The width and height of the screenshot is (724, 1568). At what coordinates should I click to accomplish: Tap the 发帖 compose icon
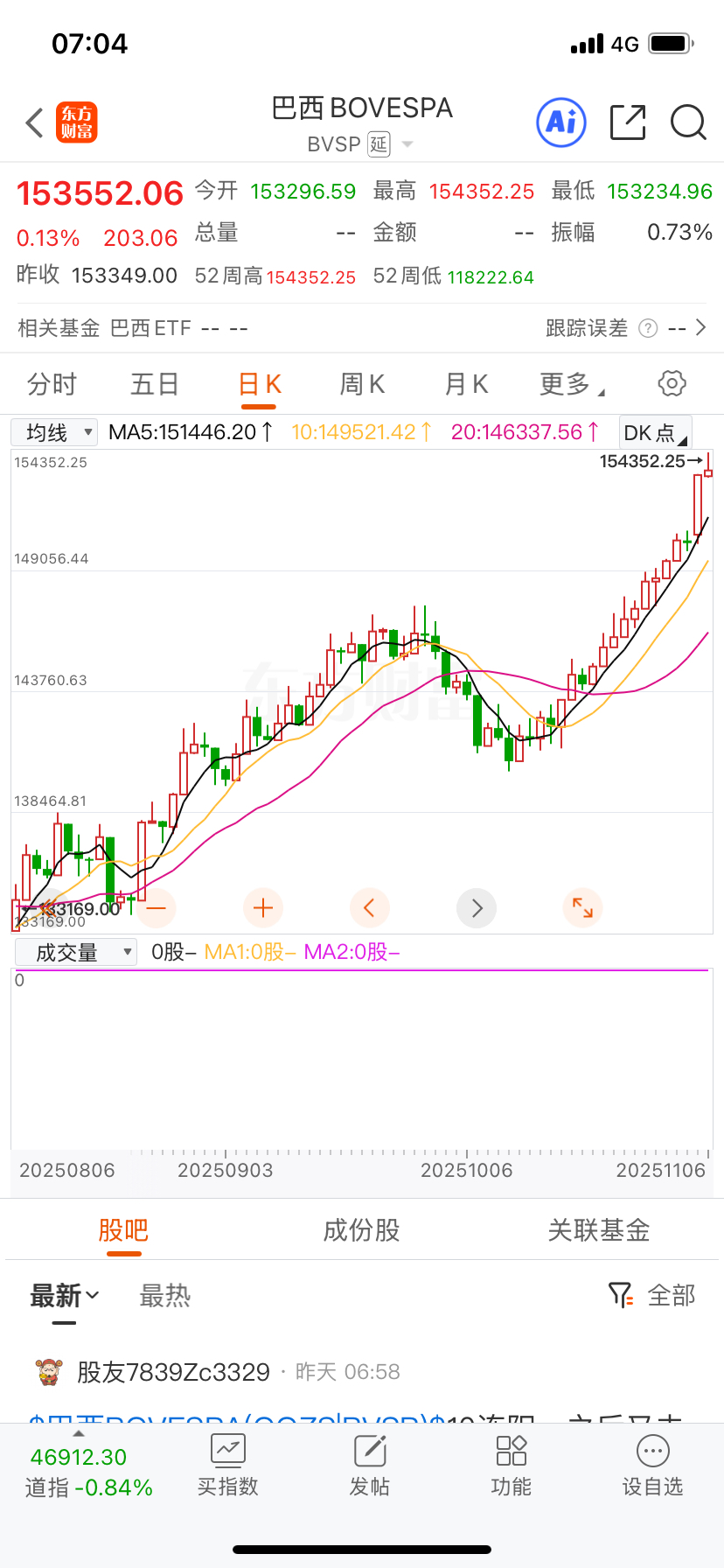coord(370,1451)
